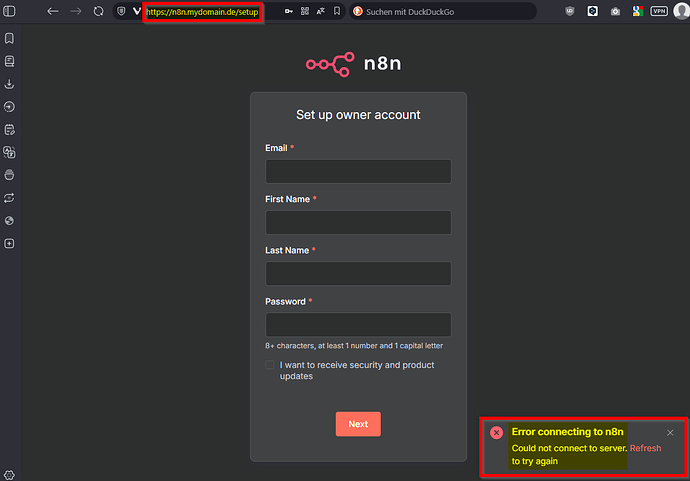Screen dimensions: 690x481
Task: Click the First Name field label
Action: pyautogui.click(x=287, y=199)
